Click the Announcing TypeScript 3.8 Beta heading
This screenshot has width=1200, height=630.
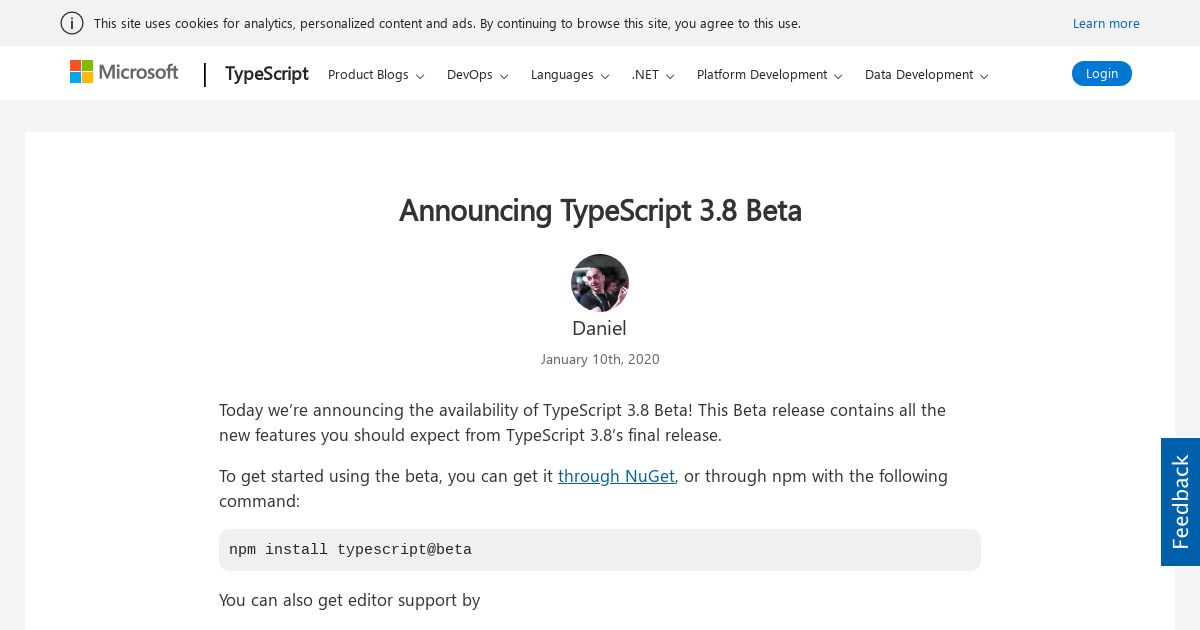pos(600,211)
